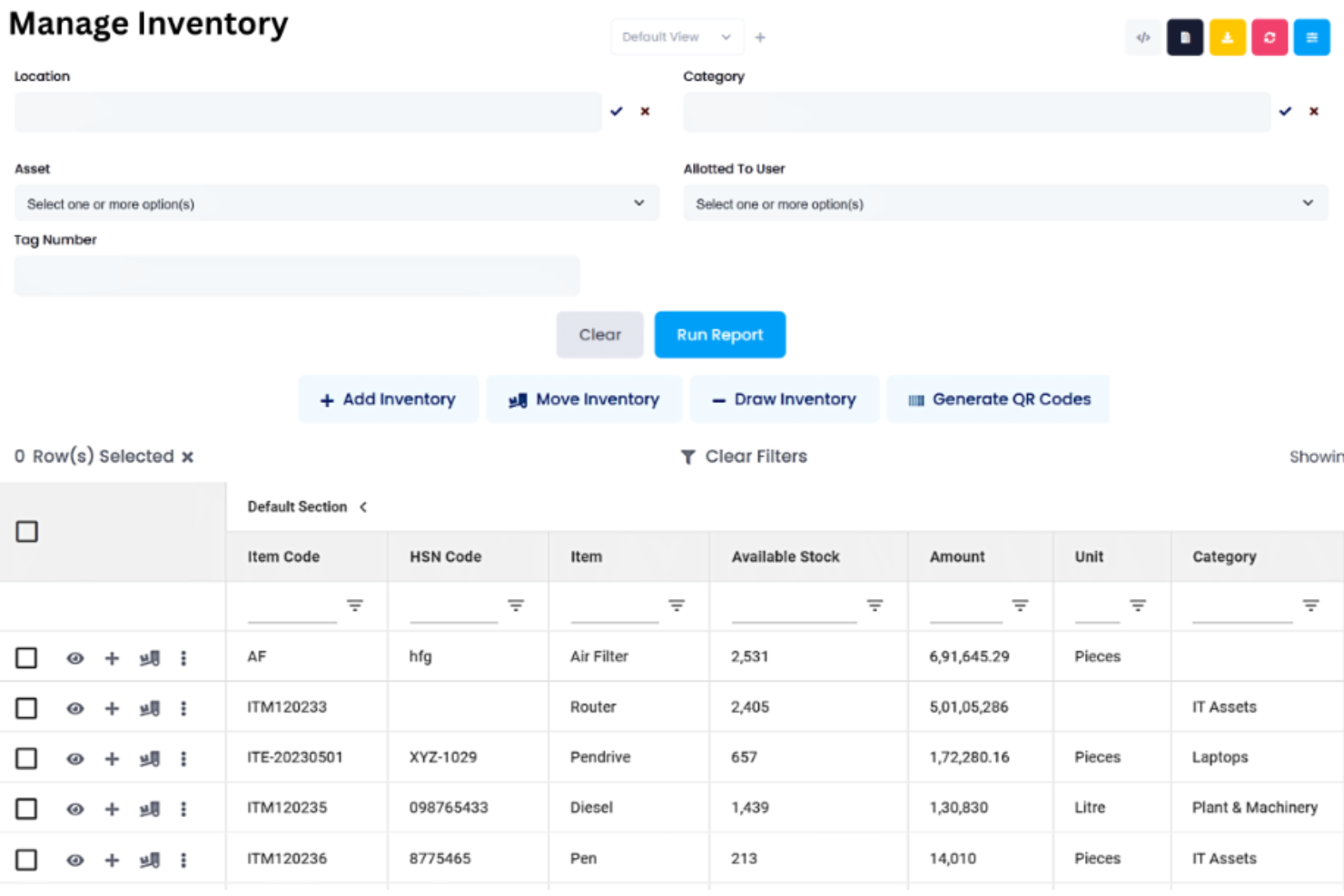Confirm Category with the check mark
This screenshot has width=1344, height=896.
click(x=1285, y=111)
